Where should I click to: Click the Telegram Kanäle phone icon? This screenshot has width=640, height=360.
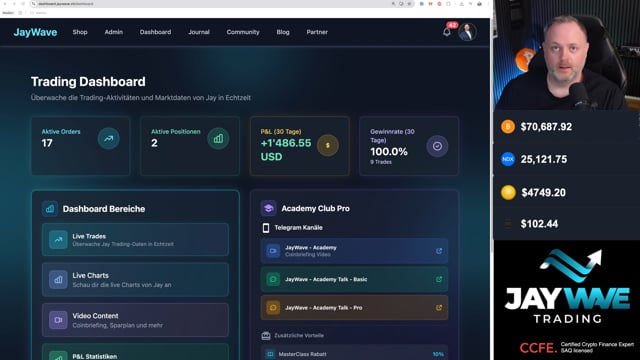pyautogui.click(x=266, y=228)
